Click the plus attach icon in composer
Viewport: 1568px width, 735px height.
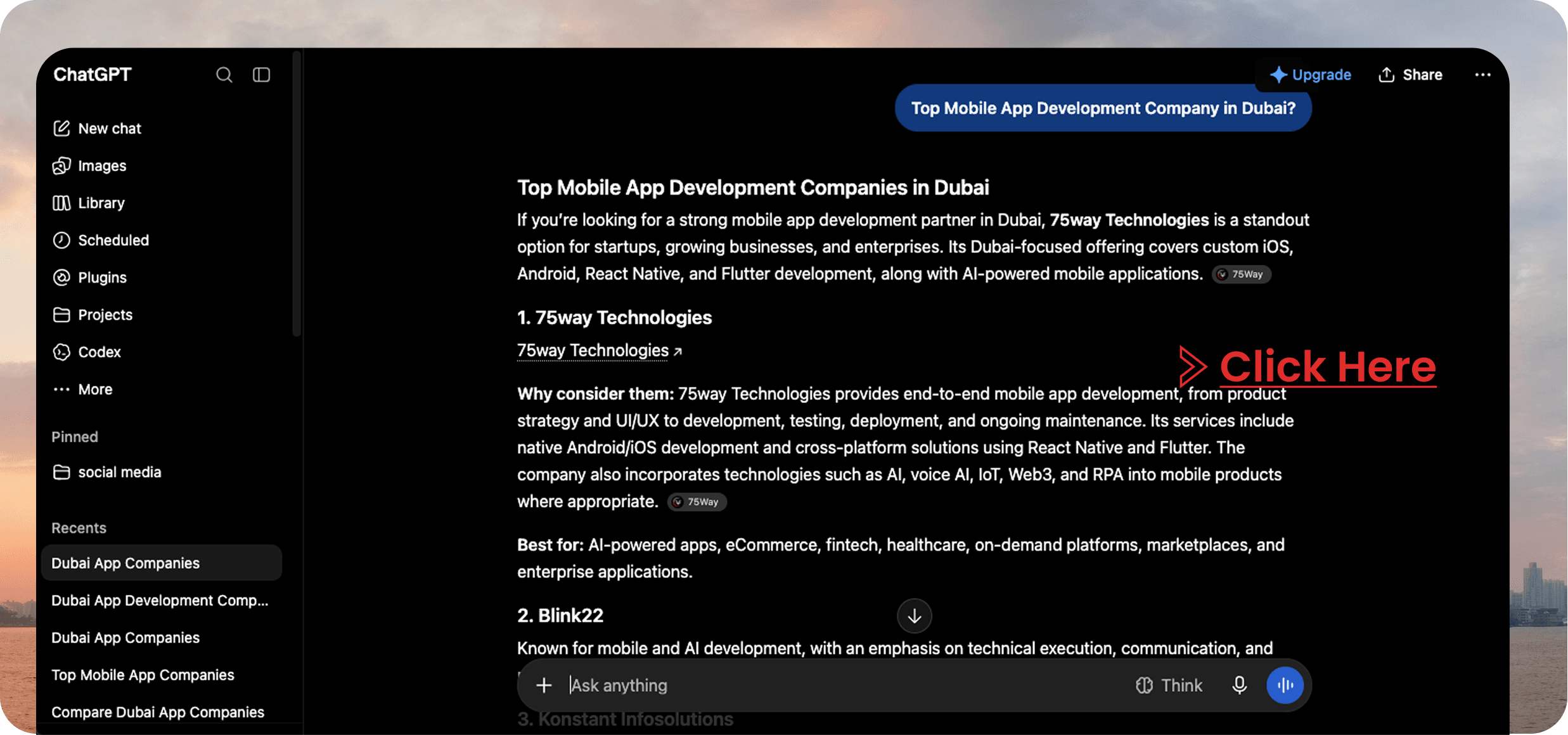pos(544,686)
